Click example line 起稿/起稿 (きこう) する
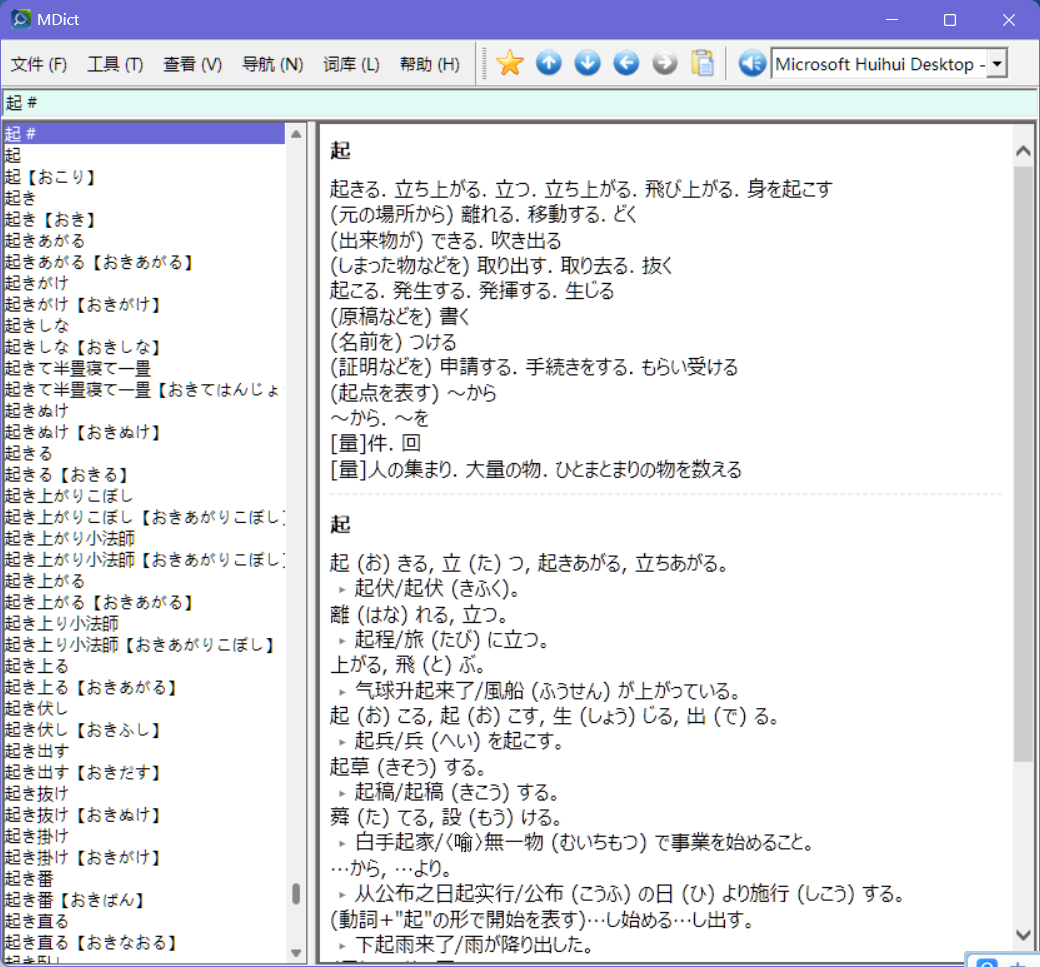Image resolution: width=1040 pixels, height=967 pixels. 457,793
